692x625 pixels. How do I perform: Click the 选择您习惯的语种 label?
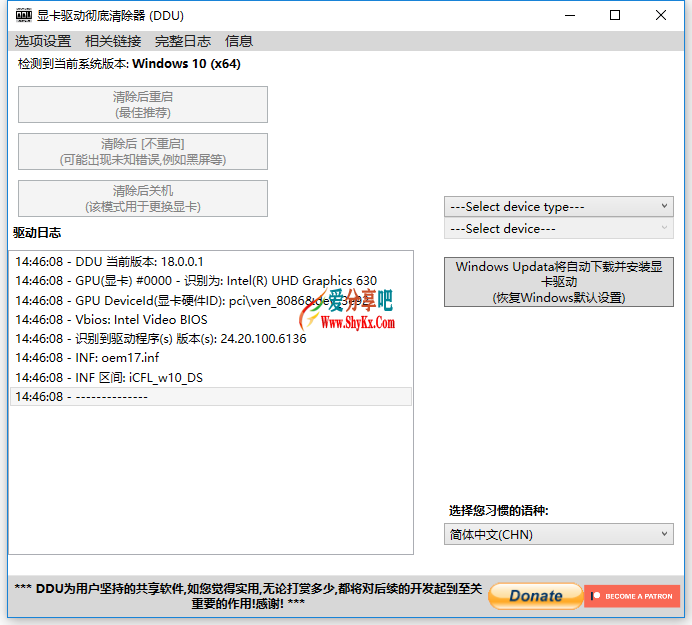[x=499, y=511]
